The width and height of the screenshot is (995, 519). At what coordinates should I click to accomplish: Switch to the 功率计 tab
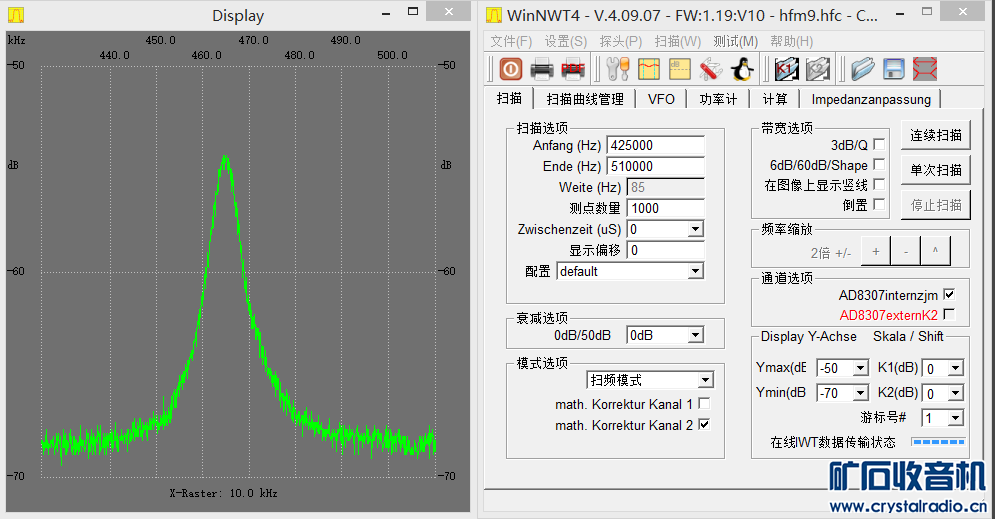718,99
